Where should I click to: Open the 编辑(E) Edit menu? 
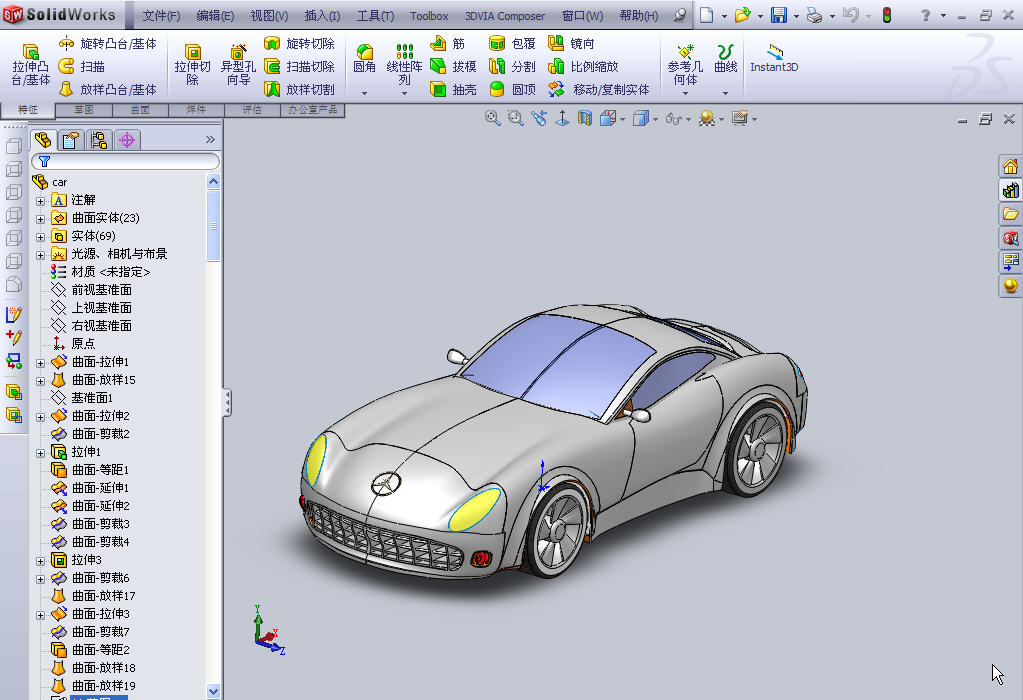(215, 16)
